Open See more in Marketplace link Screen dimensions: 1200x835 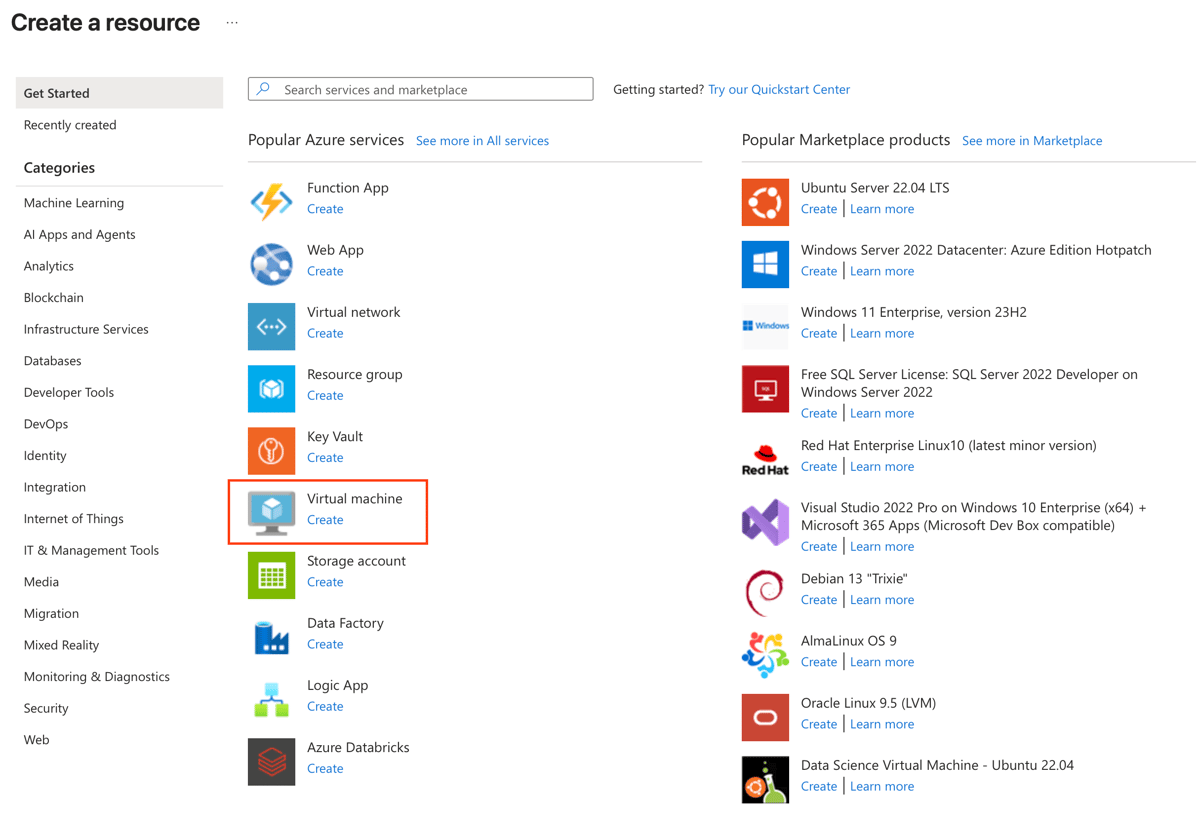[x=1032, y=141]
